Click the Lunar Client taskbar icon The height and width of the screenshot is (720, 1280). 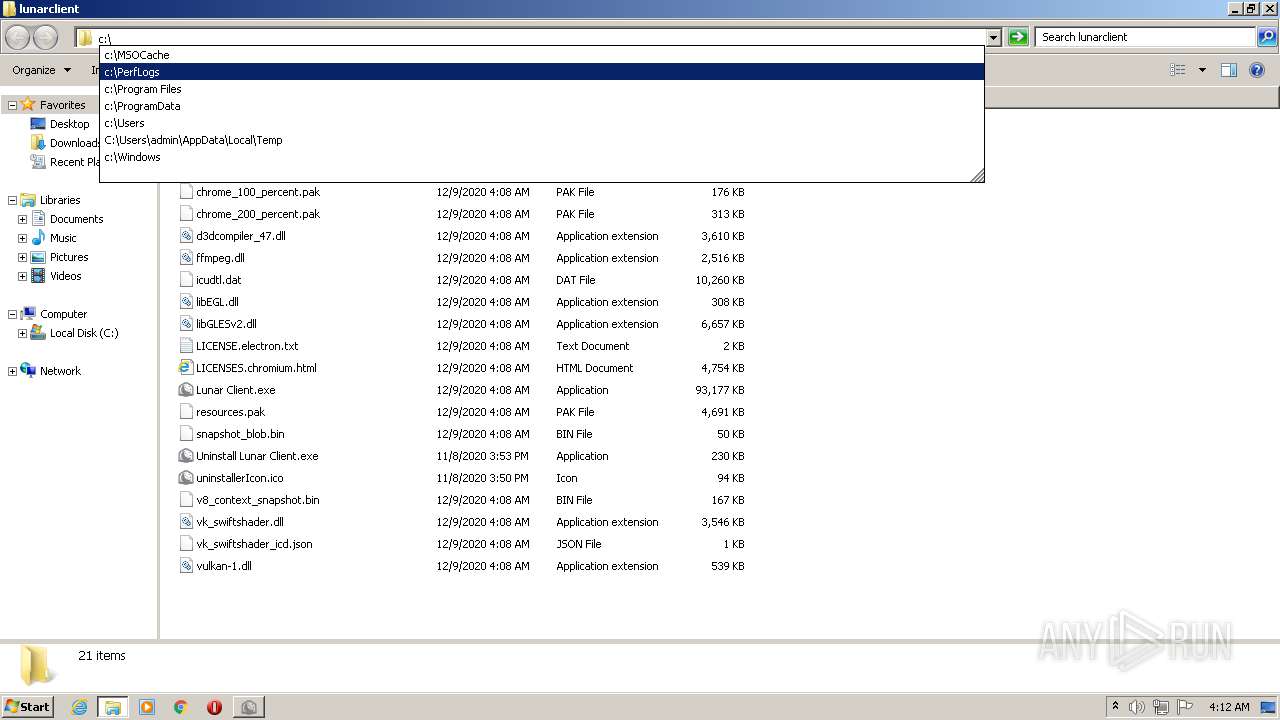(249, 707)
